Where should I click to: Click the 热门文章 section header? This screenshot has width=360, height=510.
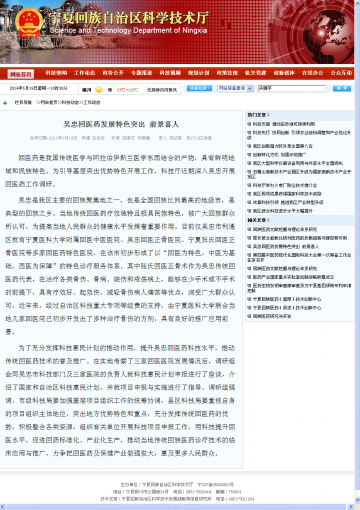[x=258, y=115]
